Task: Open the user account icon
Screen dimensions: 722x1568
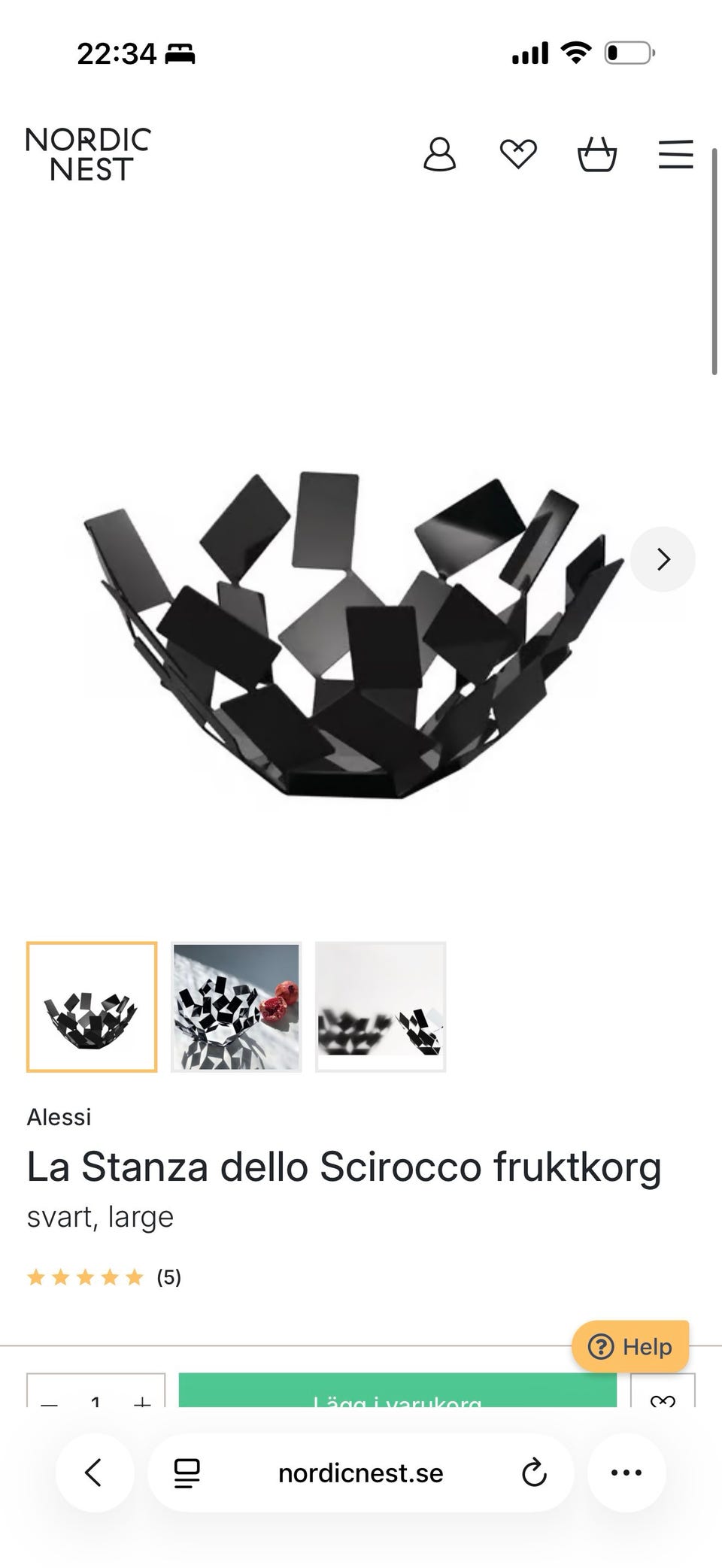Action: coord(439,155)
